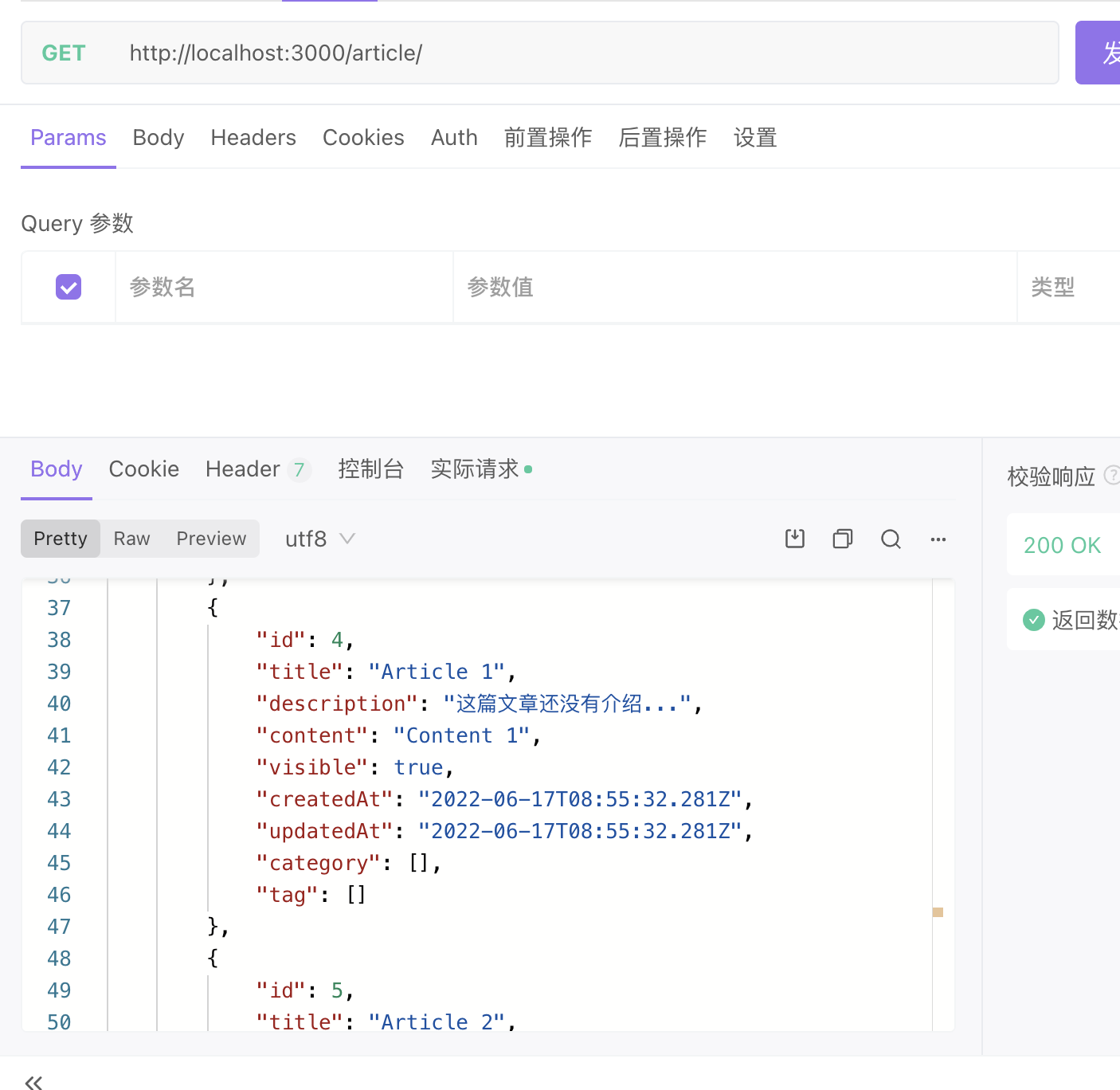Open more options ellipsis in response toolbar

(x=938, y=539)
